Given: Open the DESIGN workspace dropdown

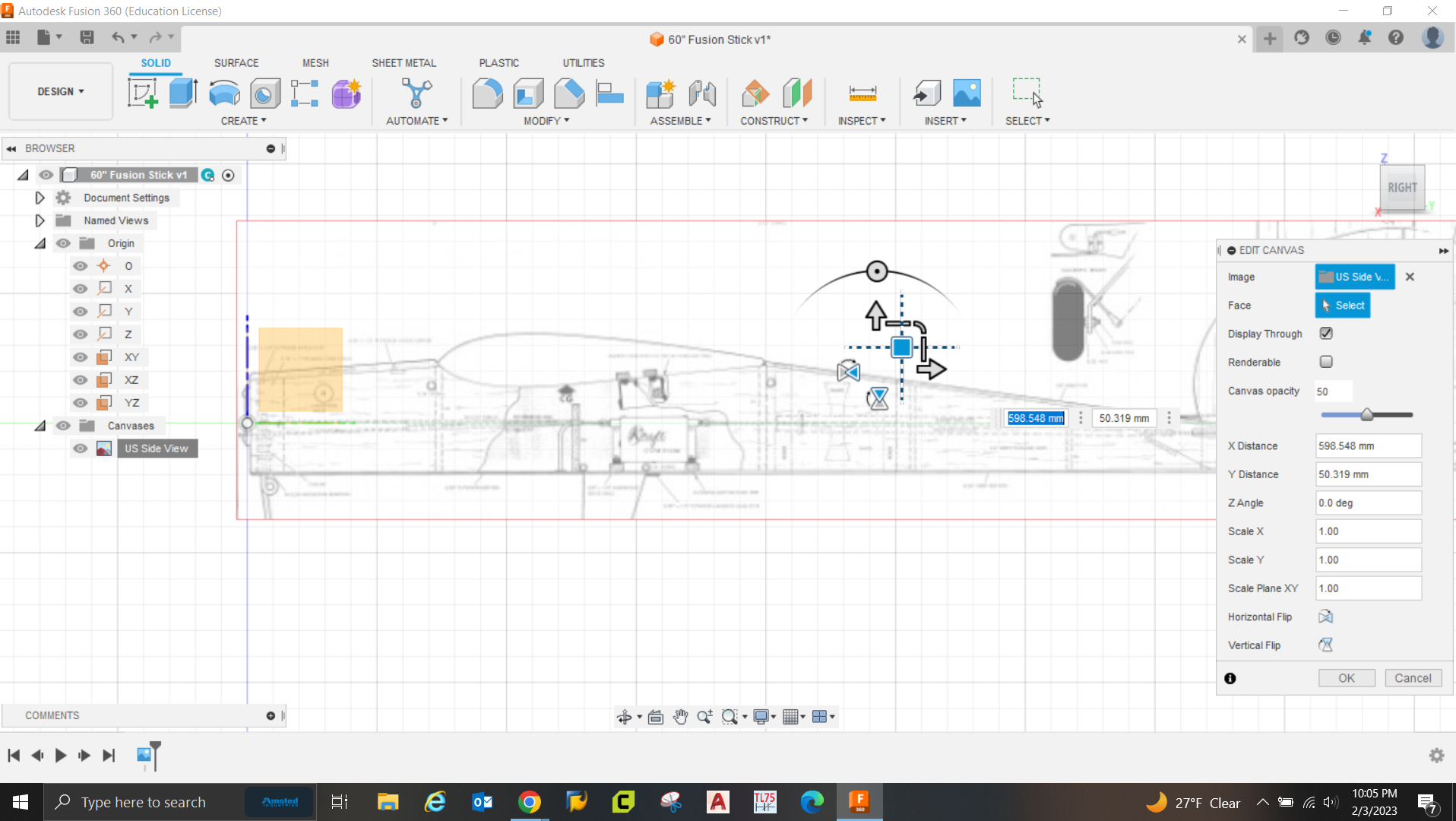Looking at the screenshot, I should click(61, 91).
